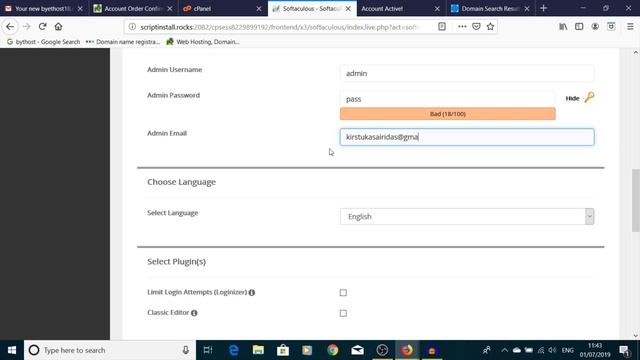Image resolution: width=640 pixels, height=360 pixels.
Task: Click the microphone icon in search box
Action: (x=186, y=350)
